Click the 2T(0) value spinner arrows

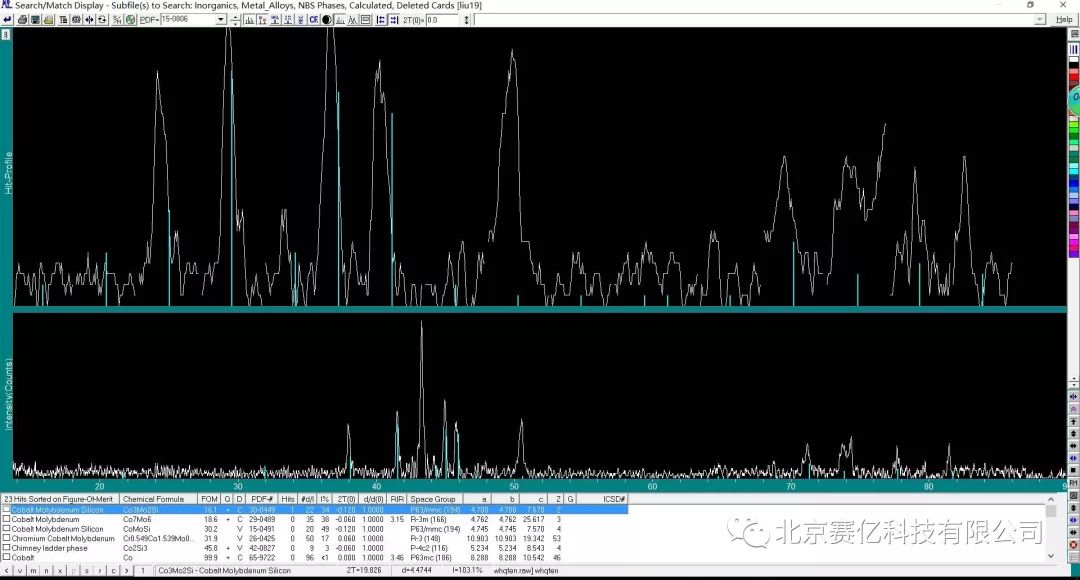(x=466, y=20)
